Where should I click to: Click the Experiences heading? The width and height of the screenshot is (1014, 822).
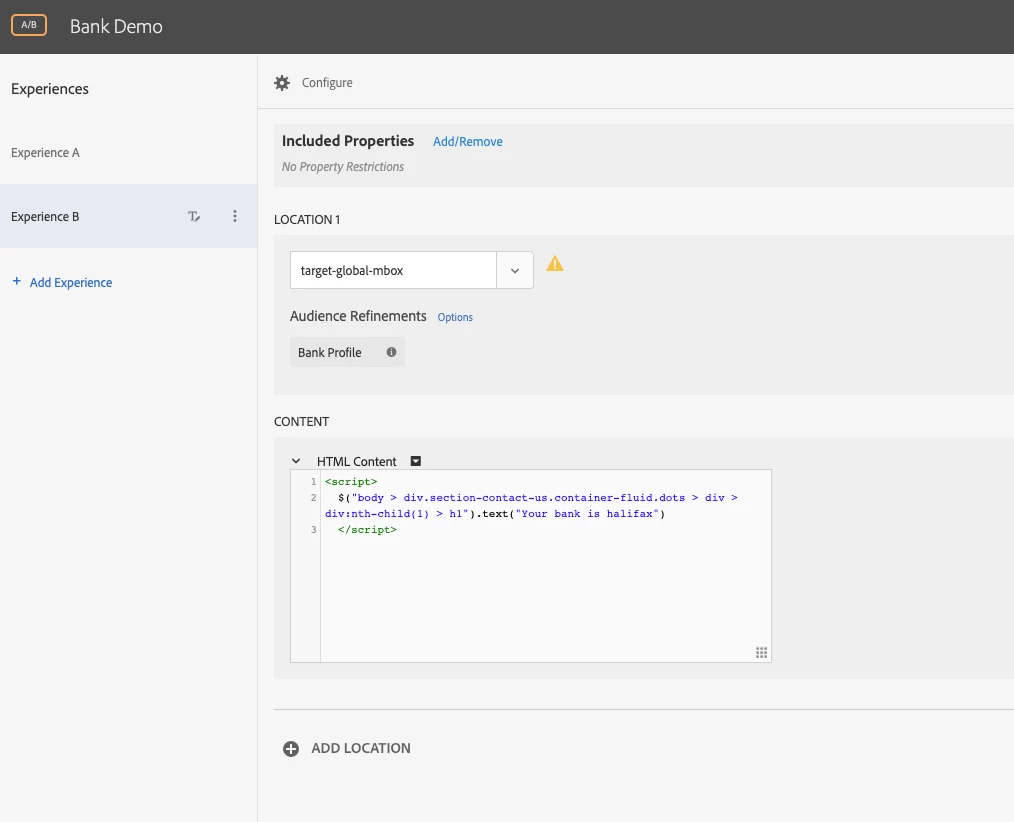coord(50,89)
